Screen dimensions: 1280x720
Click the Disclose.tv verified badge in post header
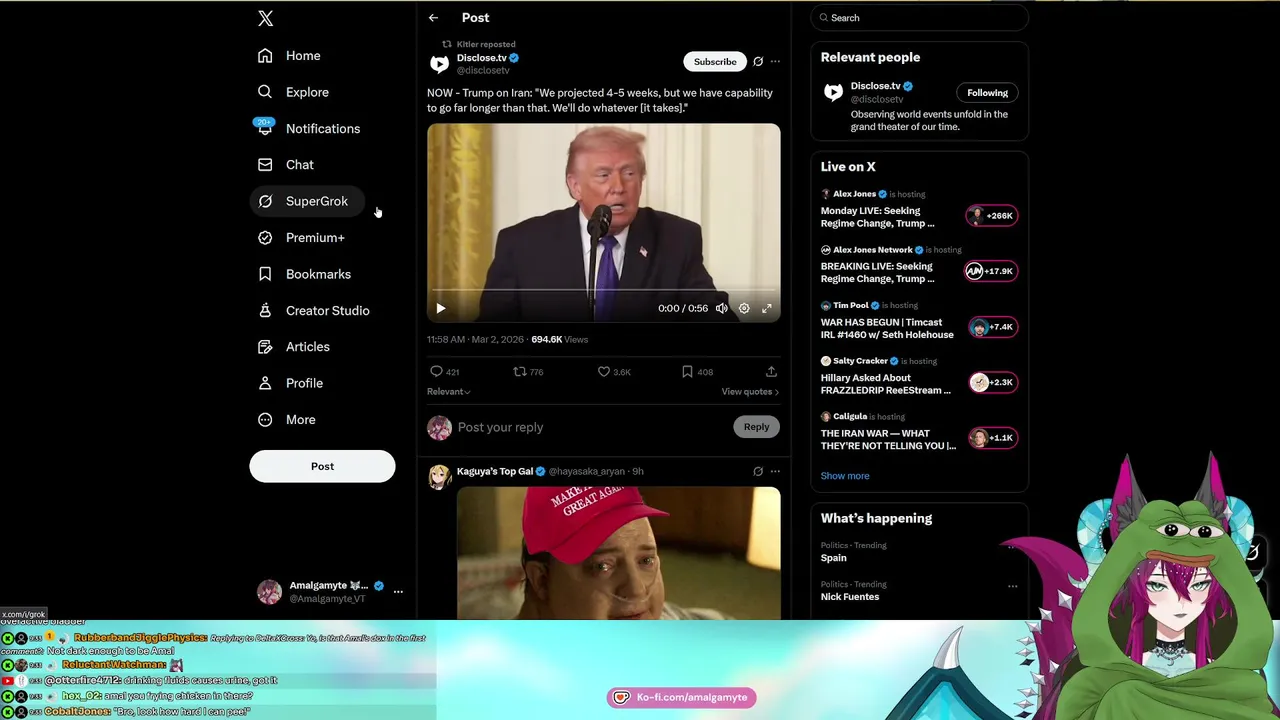[x=514, y=58]
